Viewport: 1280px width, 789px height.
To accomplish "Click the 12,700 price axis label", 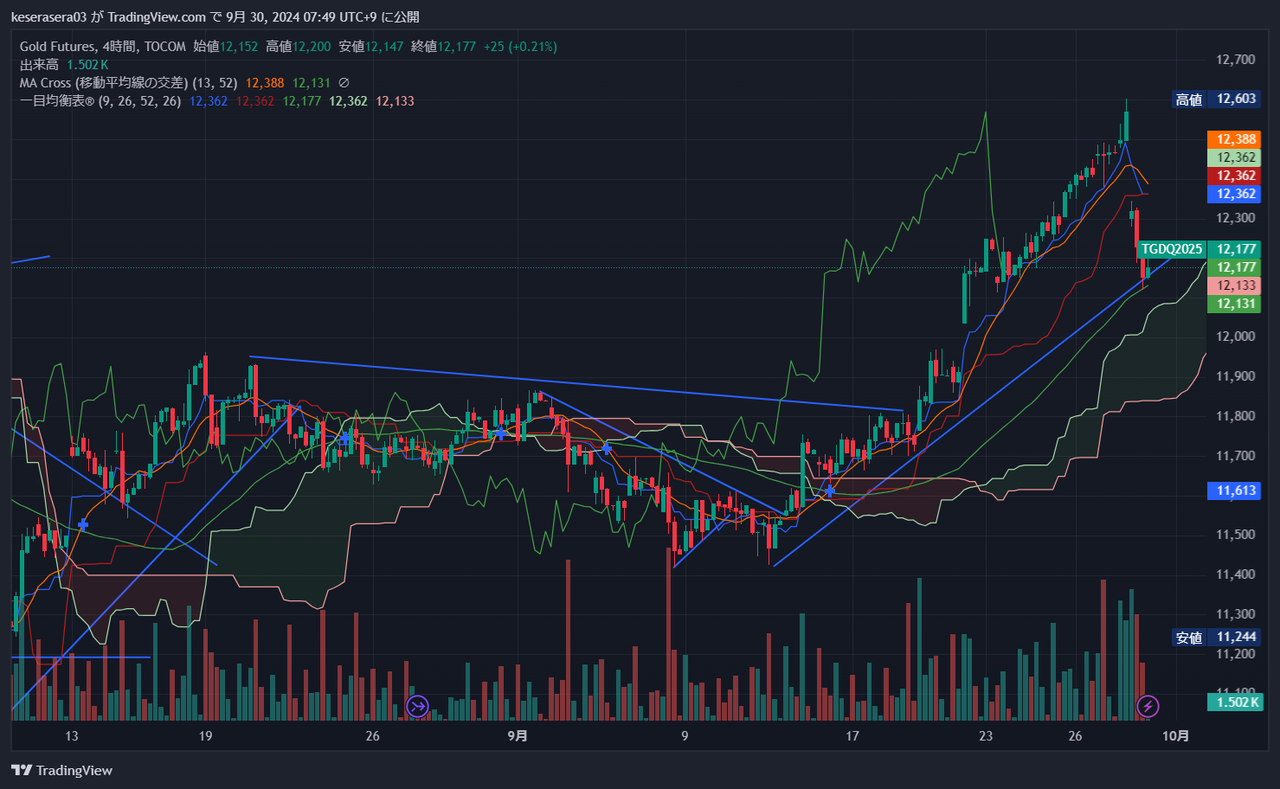I will (1236, 59).
